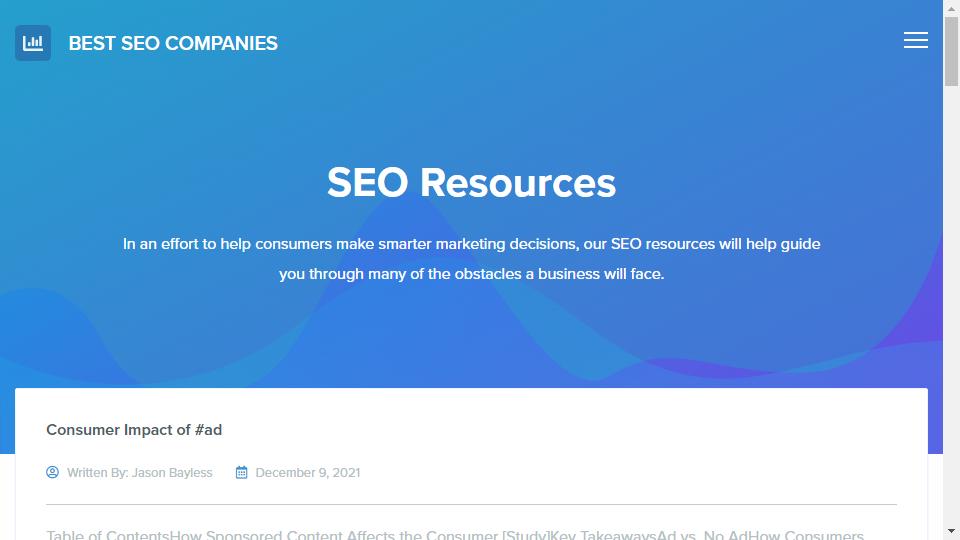Screen dimensions: 960x540
Task: Click the scrollbar up arrow
Action: click(x=951, y=8)
